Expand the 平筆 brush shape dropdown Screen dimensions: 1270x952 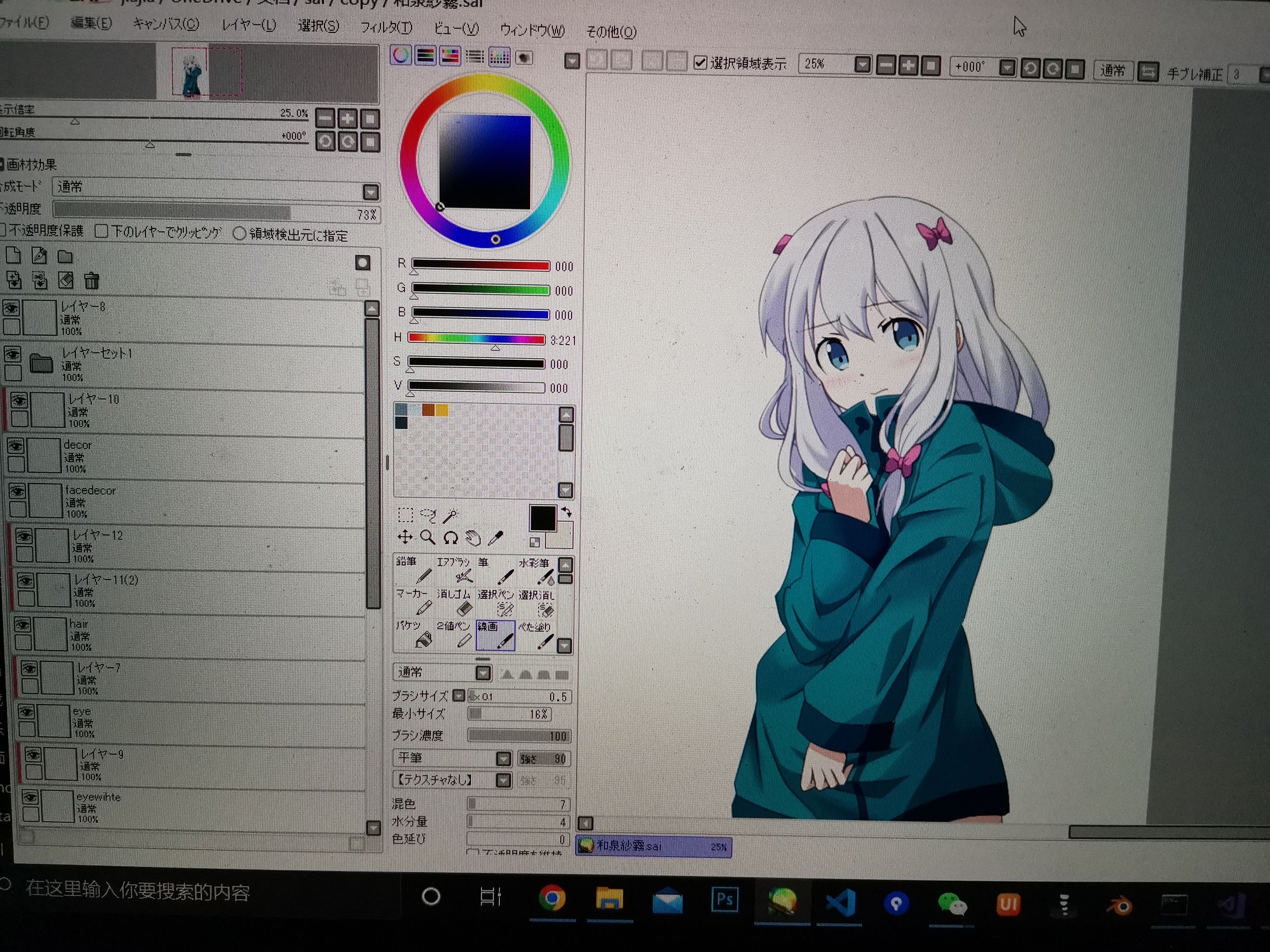pos(503,758)
